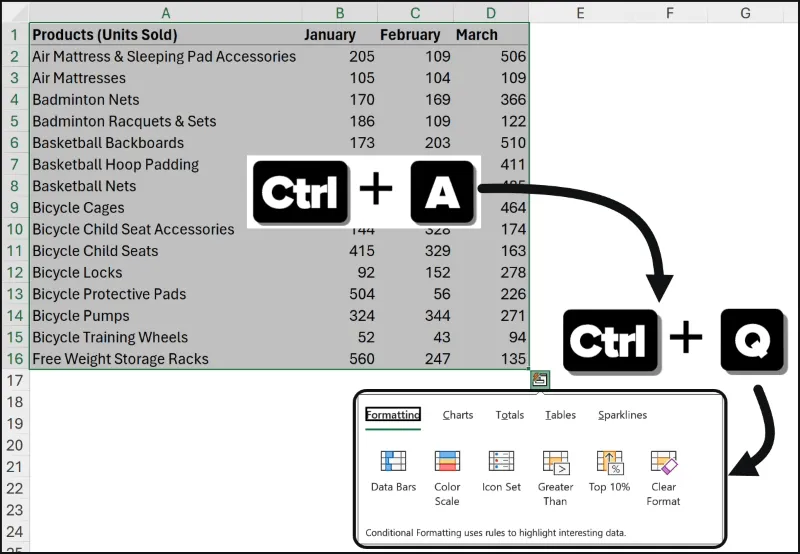Switch to the Charts tab
This screenshot has width=800, height=554.
click(458, 415)
